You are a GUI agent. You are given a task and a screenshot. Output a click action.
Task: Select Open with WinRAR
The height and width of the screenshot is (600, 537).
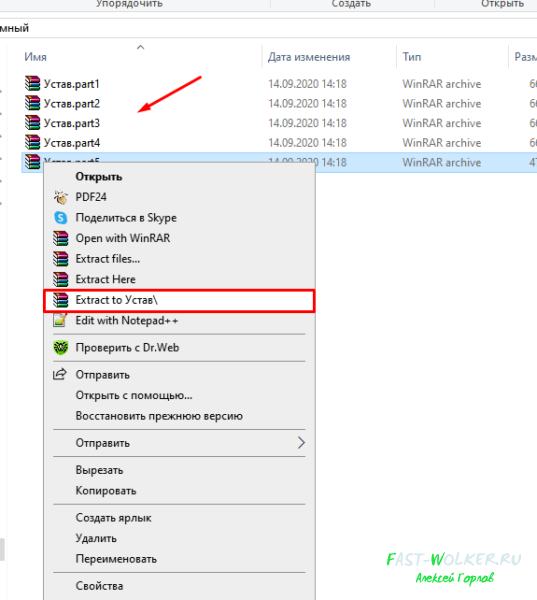[x=179, y=238]
